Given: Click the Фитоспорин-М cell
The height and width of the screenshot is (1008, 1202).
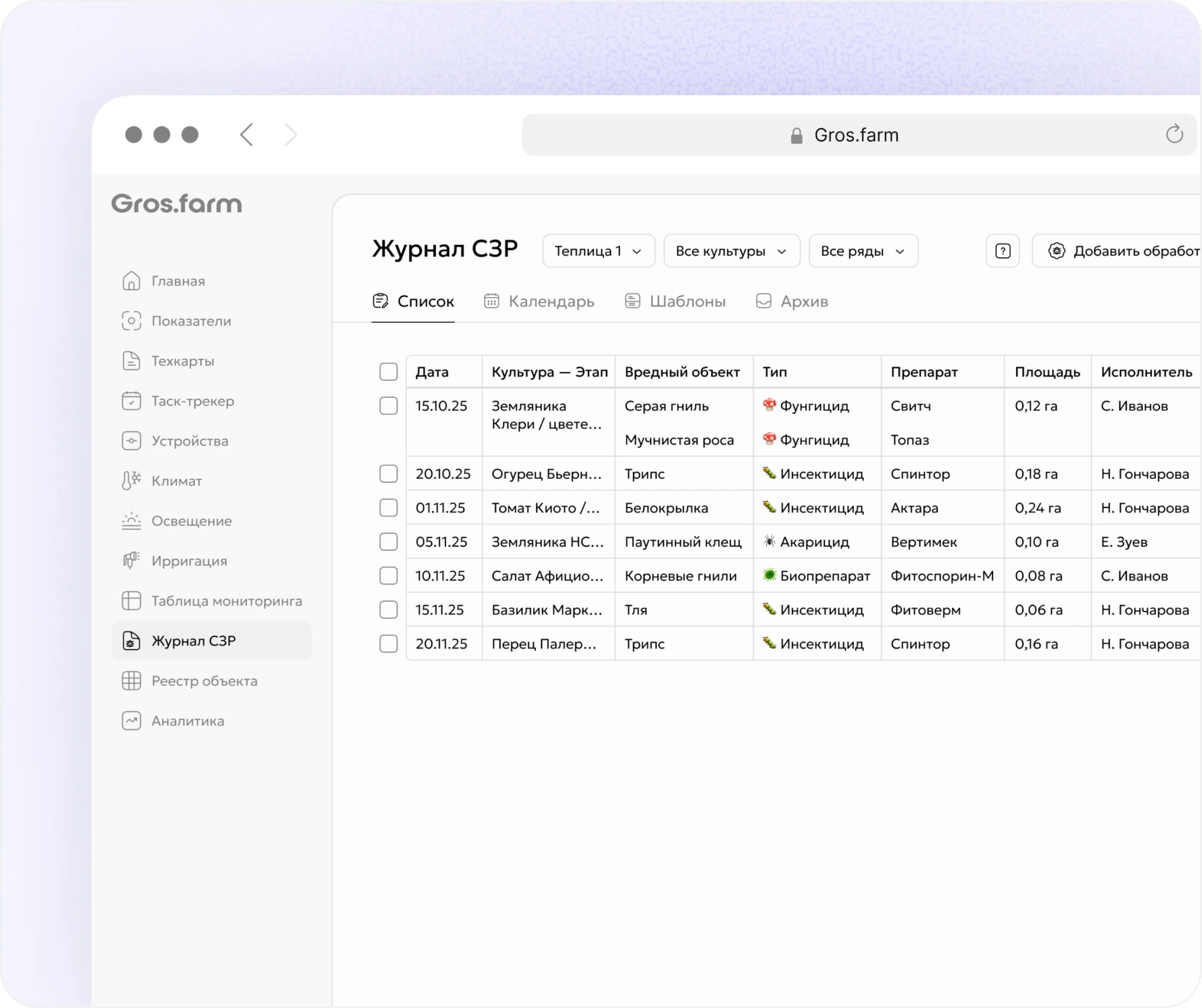Looking at the screenshot, I should pos(942,576).
